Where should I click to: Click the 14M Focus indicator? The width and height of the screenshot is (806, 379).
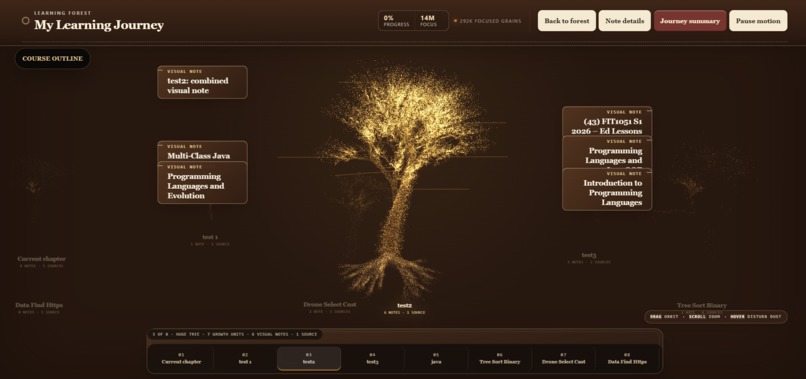(x=428, y=21)
